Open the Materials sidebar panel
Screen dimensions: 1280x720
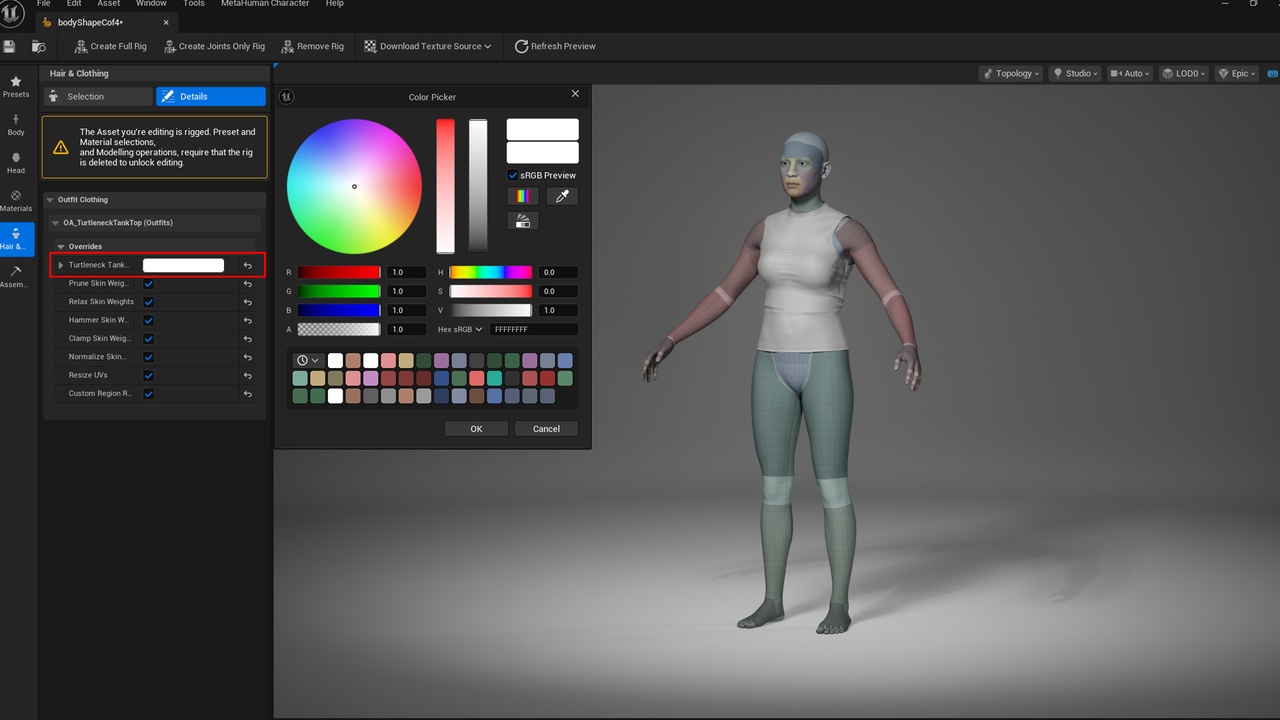tap(16, 201)
